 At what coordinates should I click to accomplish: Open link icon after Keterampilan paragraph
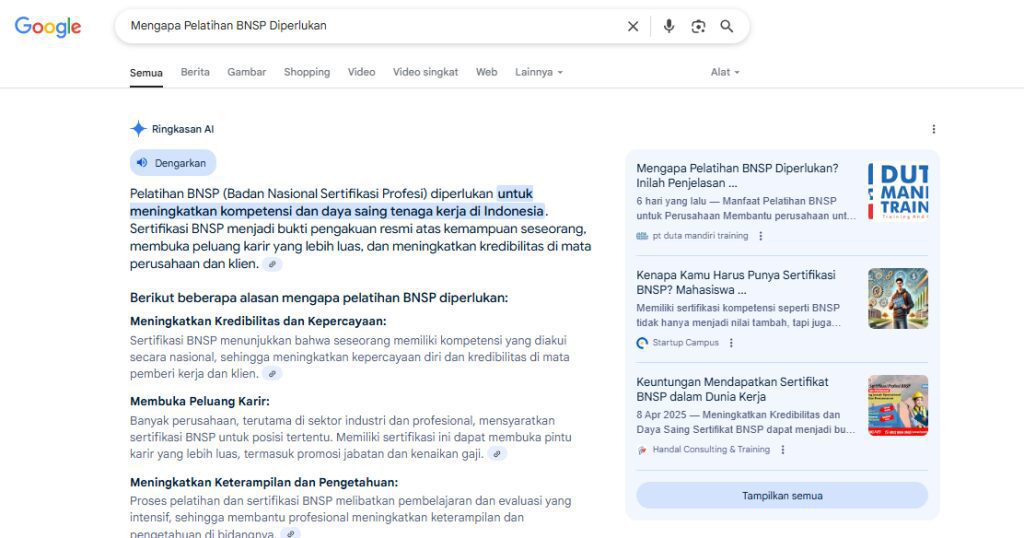(290, 533)
